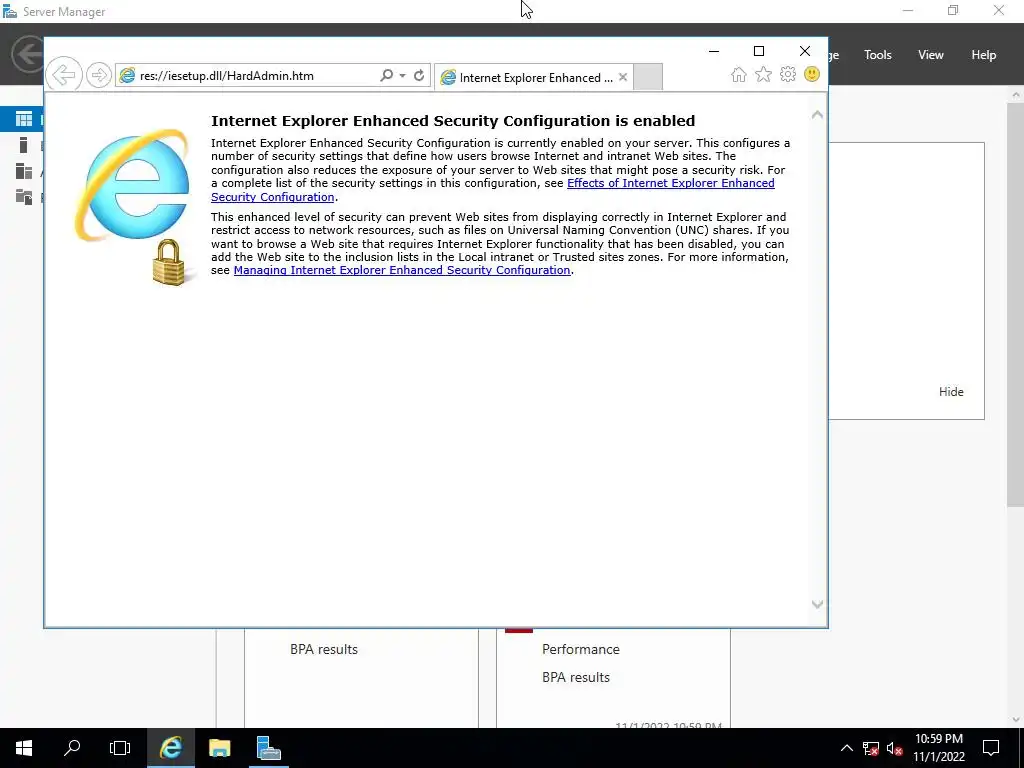The width and height of the screenshot is (1024, 768).
Task: Click Hide in Server Manager welcome tile
Action: click(951, 392)
